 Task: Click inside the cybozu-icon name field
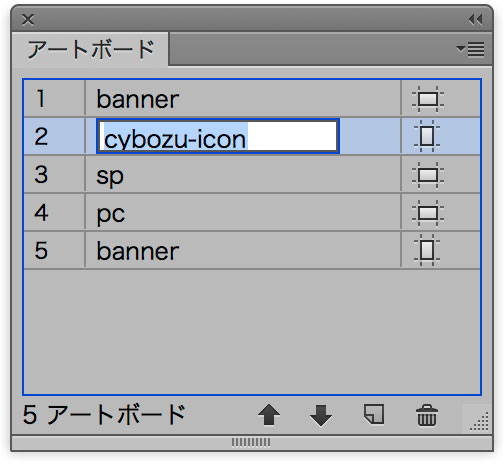(218, 136)
